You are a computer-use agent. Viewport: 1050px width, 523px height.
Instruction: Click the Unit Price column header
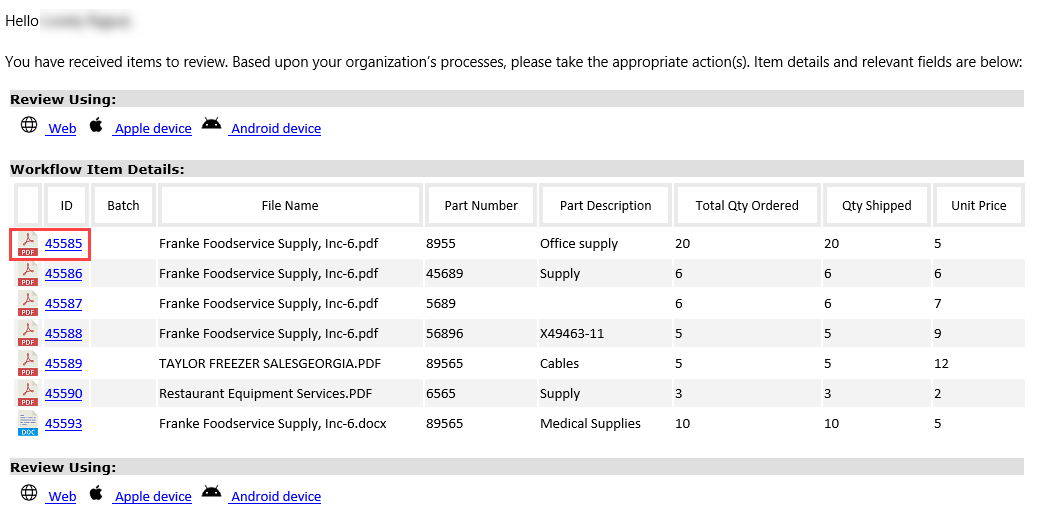[978, 206]
